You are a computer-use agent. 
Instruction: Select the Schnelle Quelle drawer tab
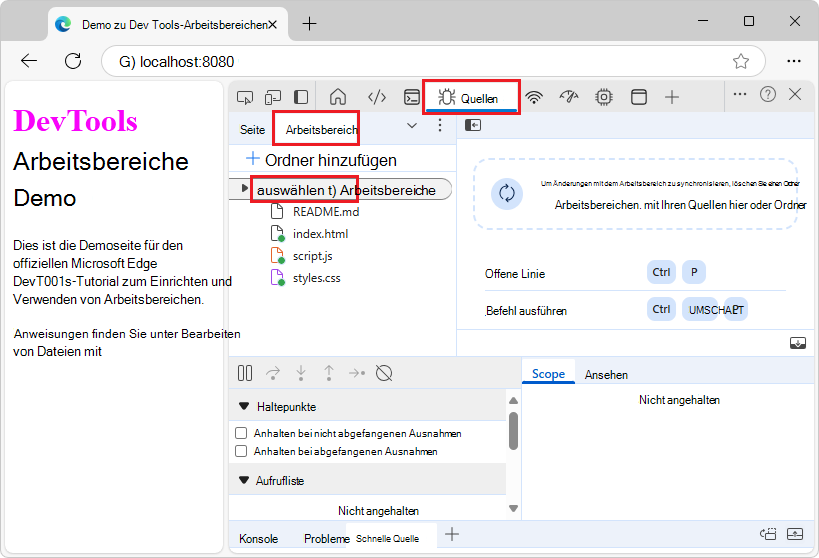pyautogui.click(x=388, y=539)
